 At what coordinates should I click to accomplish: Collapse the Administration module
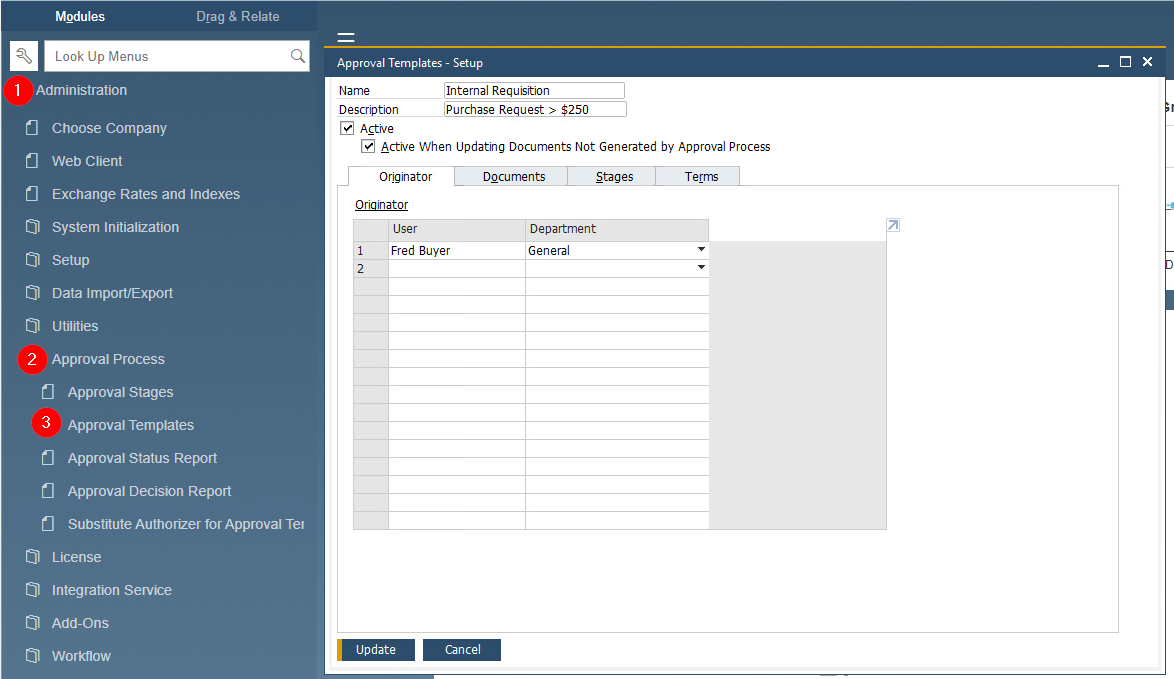(x=82, y=90)
